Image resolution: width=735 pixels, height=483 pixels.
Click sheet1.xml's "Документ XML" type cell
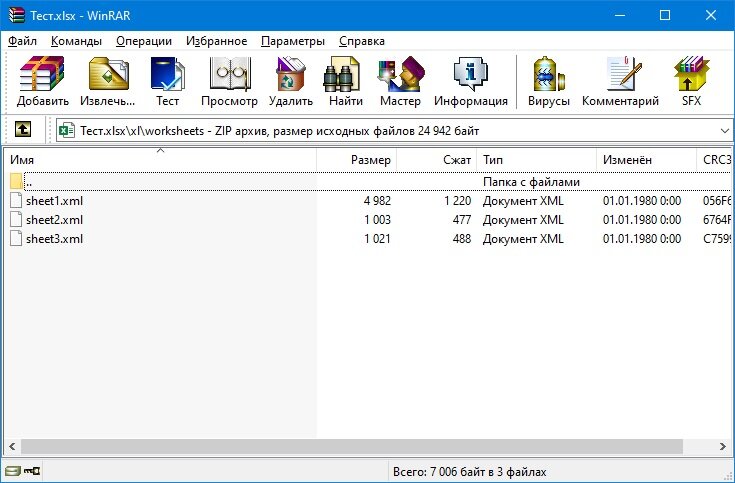pos(523,201)
